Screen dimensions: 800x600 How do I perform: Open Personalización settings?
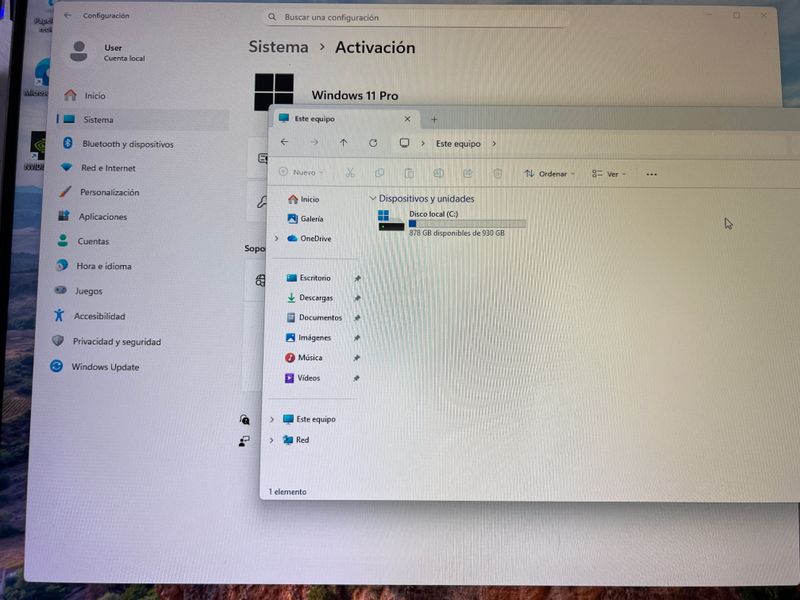click(99, 192)
